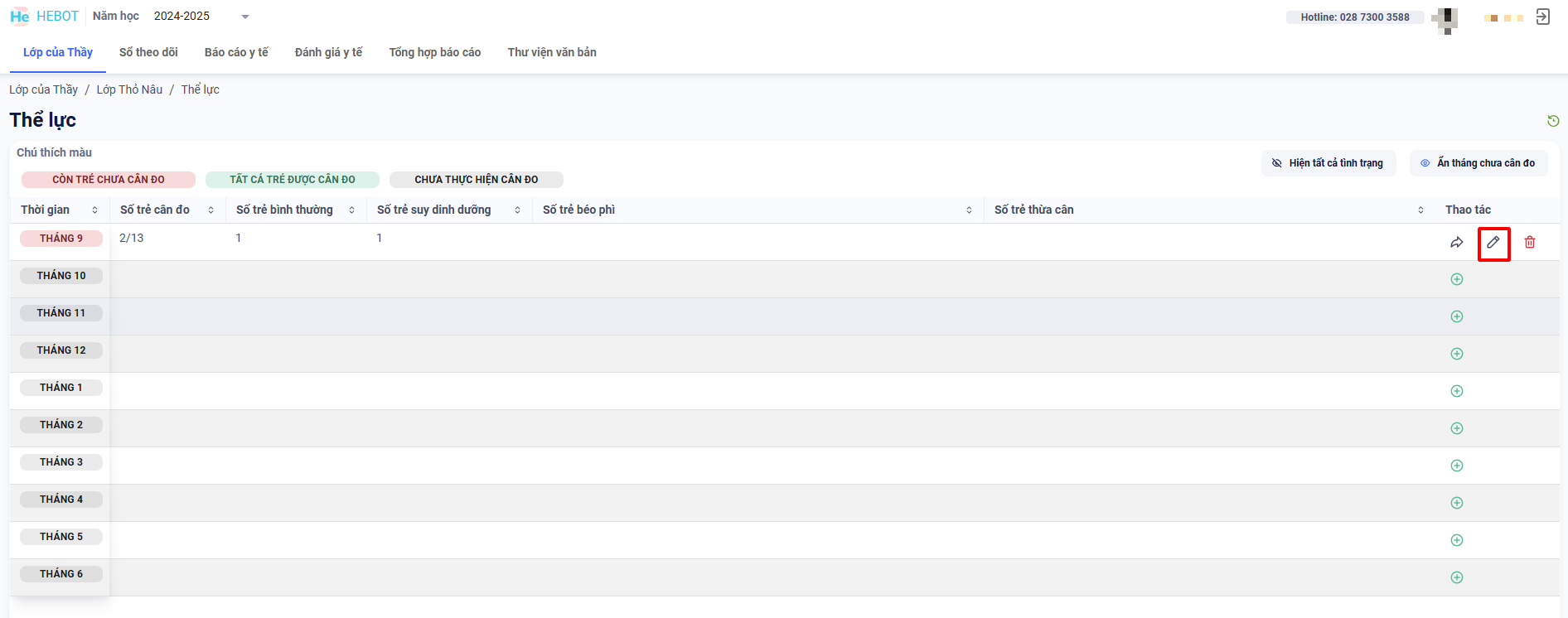Select the THÁNG 11 month label
Viewport: 1568px width, 618px height.
(61, 313)
